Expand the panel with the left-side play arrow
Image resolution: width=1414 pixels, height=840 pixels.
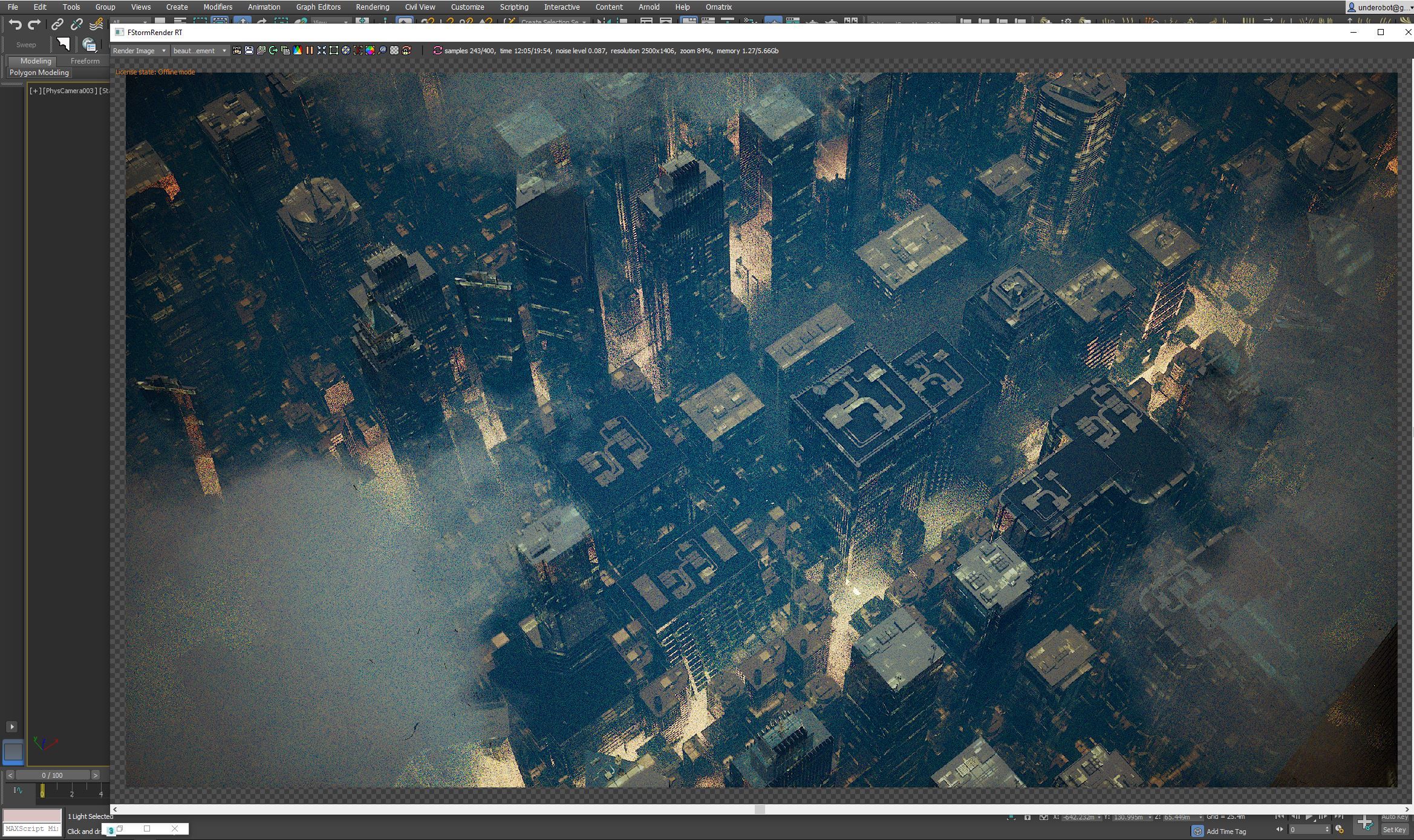click(x=11, y=726)
